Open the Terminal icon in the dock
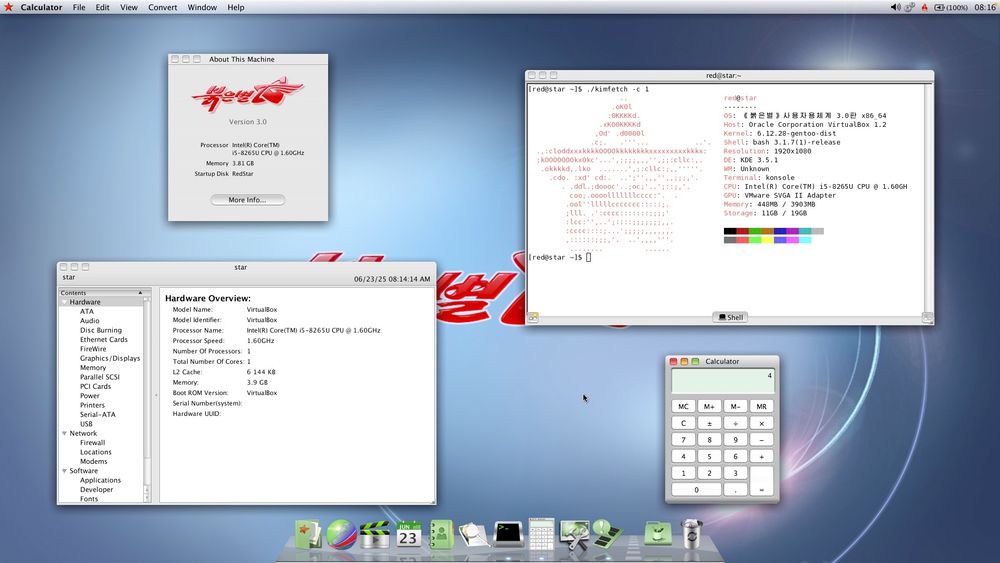Screen dimensions: 1000x563 pos(508,533)
